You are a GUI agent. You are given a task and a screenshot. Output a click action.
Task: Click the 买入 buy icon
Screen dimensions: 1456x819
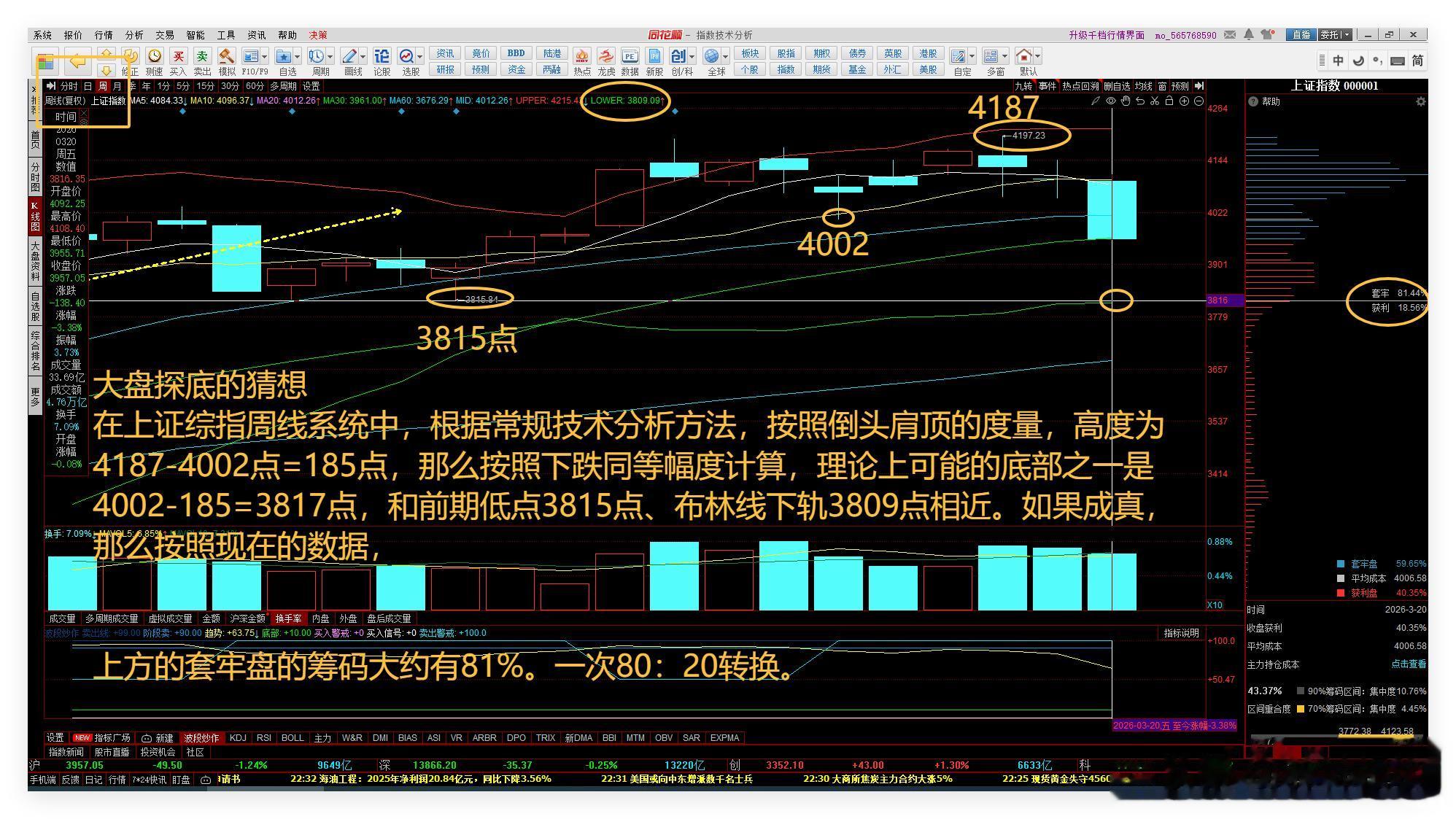pos(178,57)
